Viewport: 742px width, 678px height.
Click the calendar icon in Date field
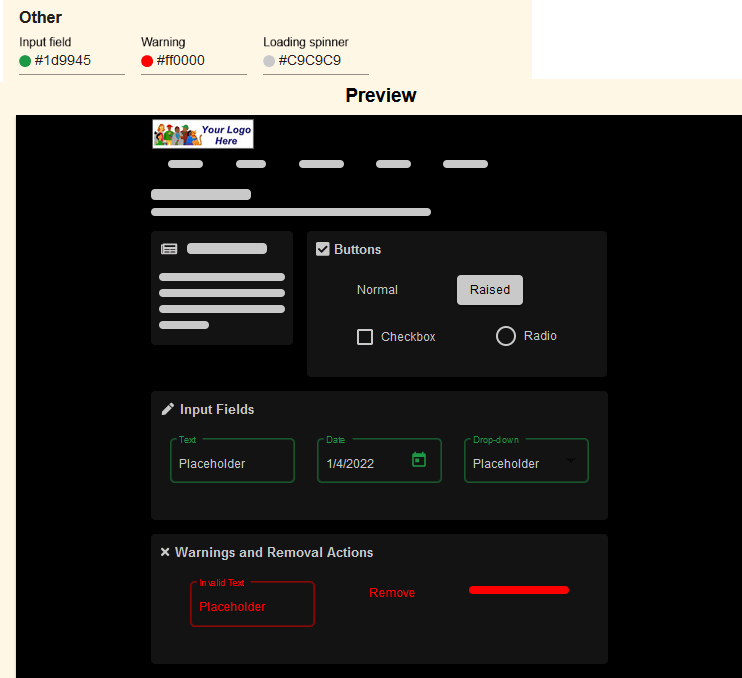coord(419,460)
